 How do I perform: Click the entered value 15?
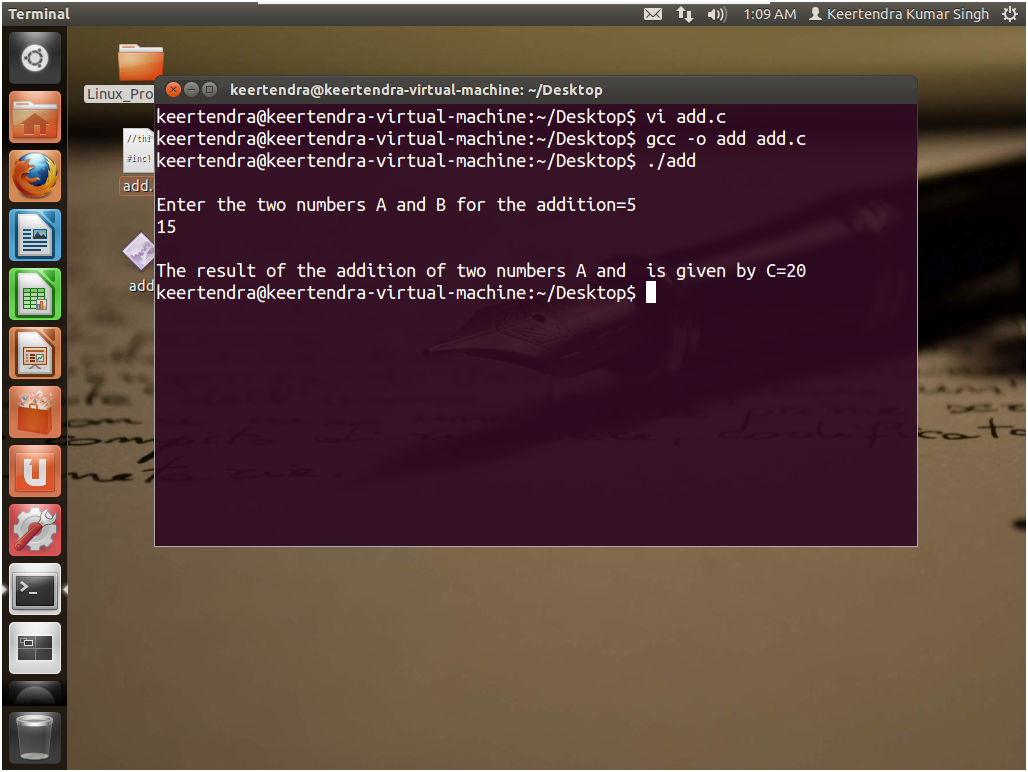(167, 227)
